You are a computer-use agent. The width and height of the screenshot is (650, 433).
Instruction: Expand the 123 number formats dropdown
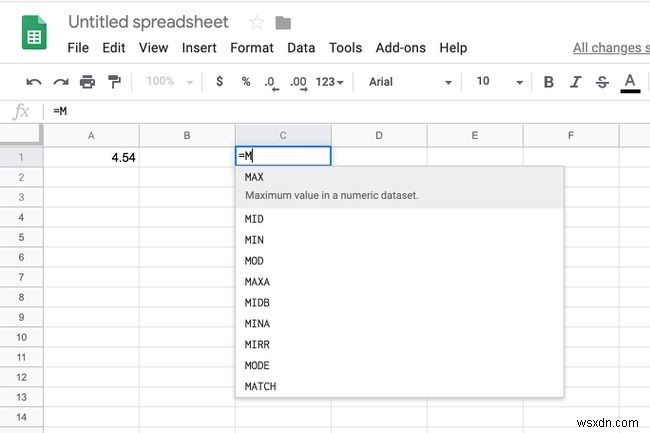(x=329, y=82)
